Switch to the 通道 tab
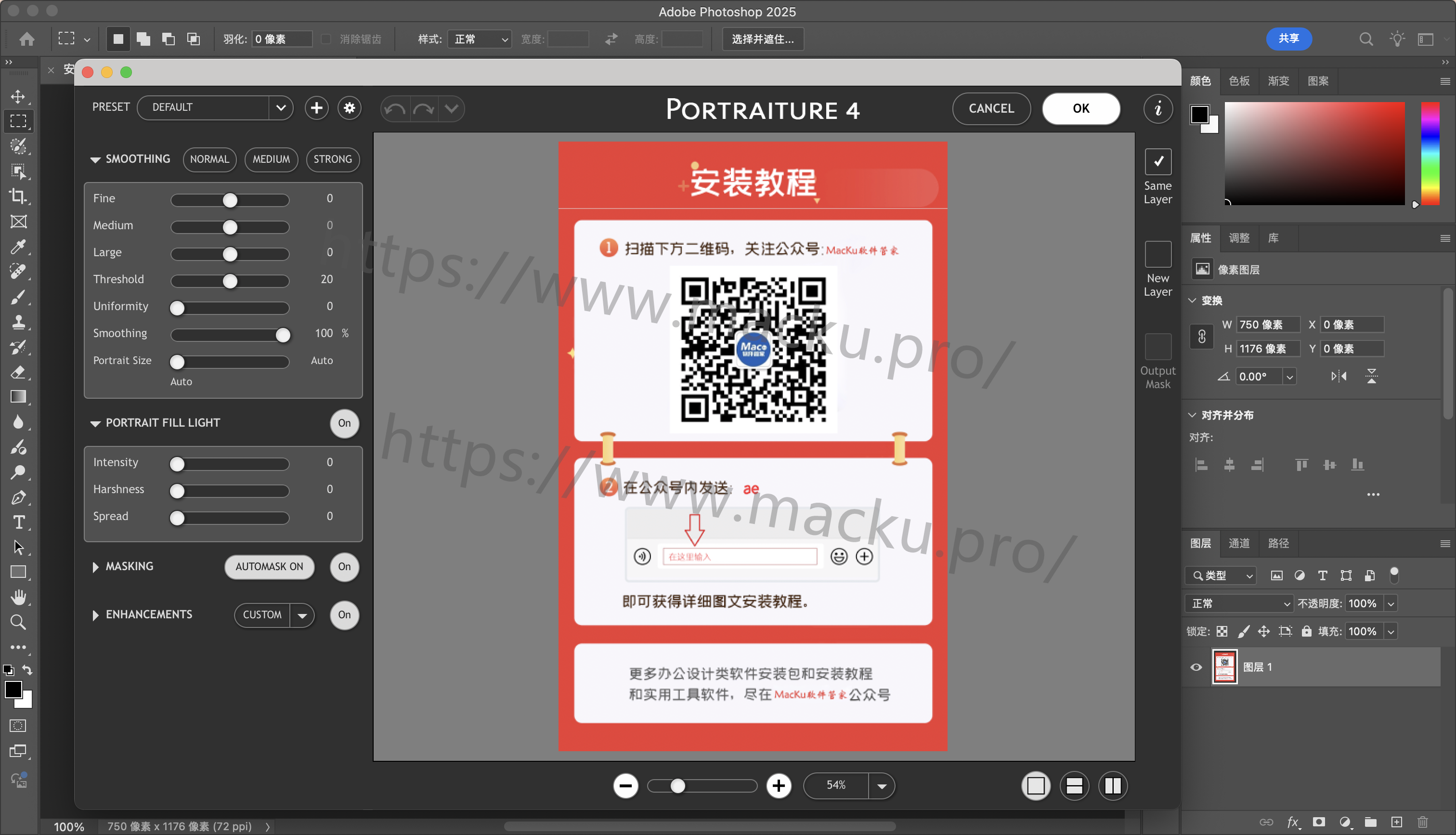Viewport: 1456px width, 835px height. 1239,543
